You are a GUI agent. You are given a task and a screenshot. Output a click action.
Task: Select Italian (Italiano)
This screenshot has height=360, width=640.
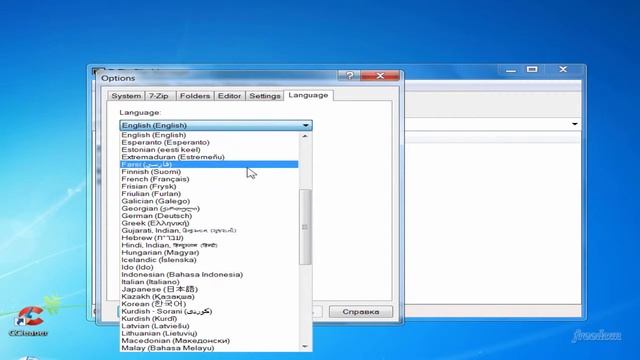pos(209,282)
